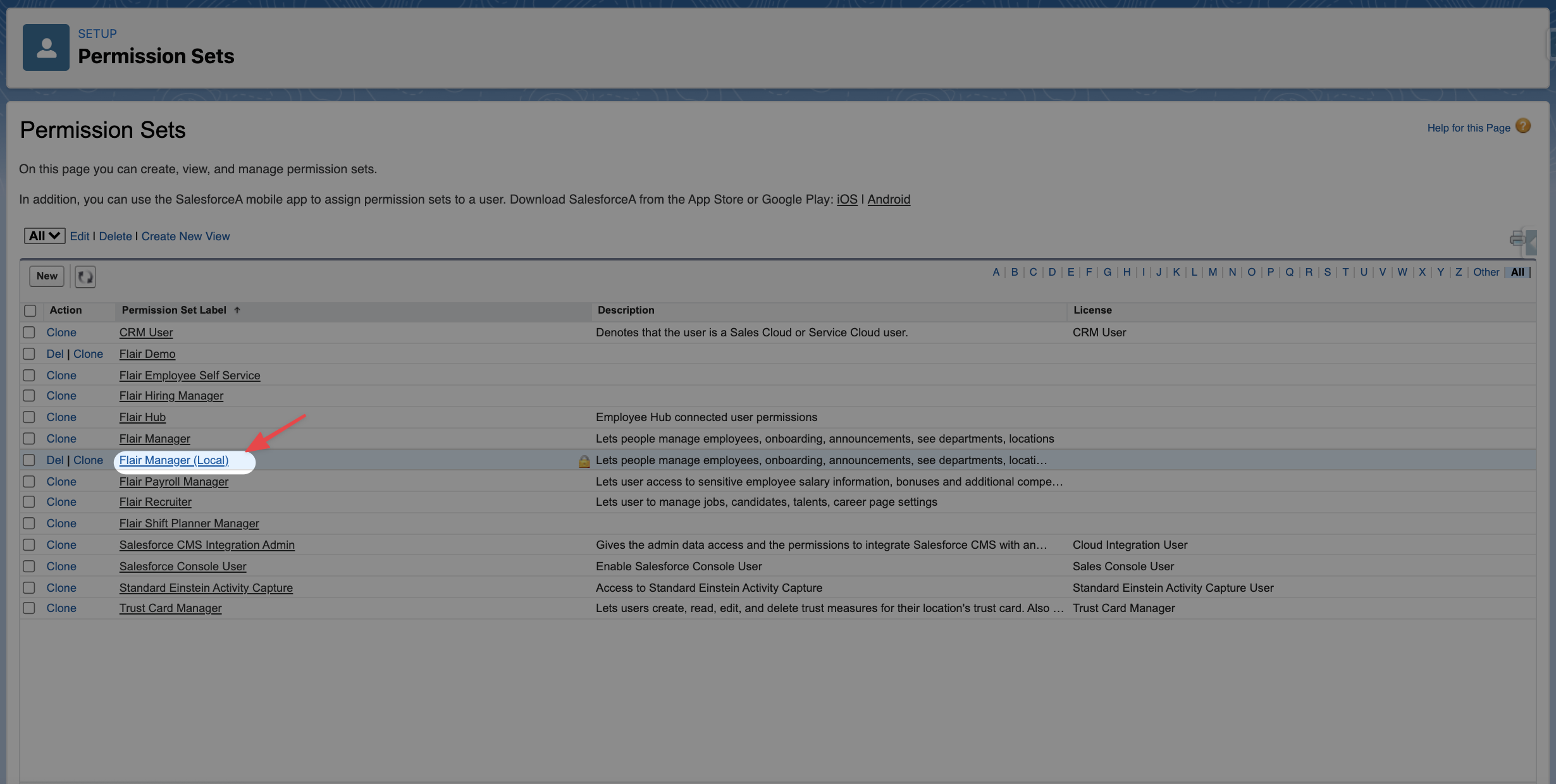
Task: Check the CRM User row checkbox
Action: coord(29,332)
